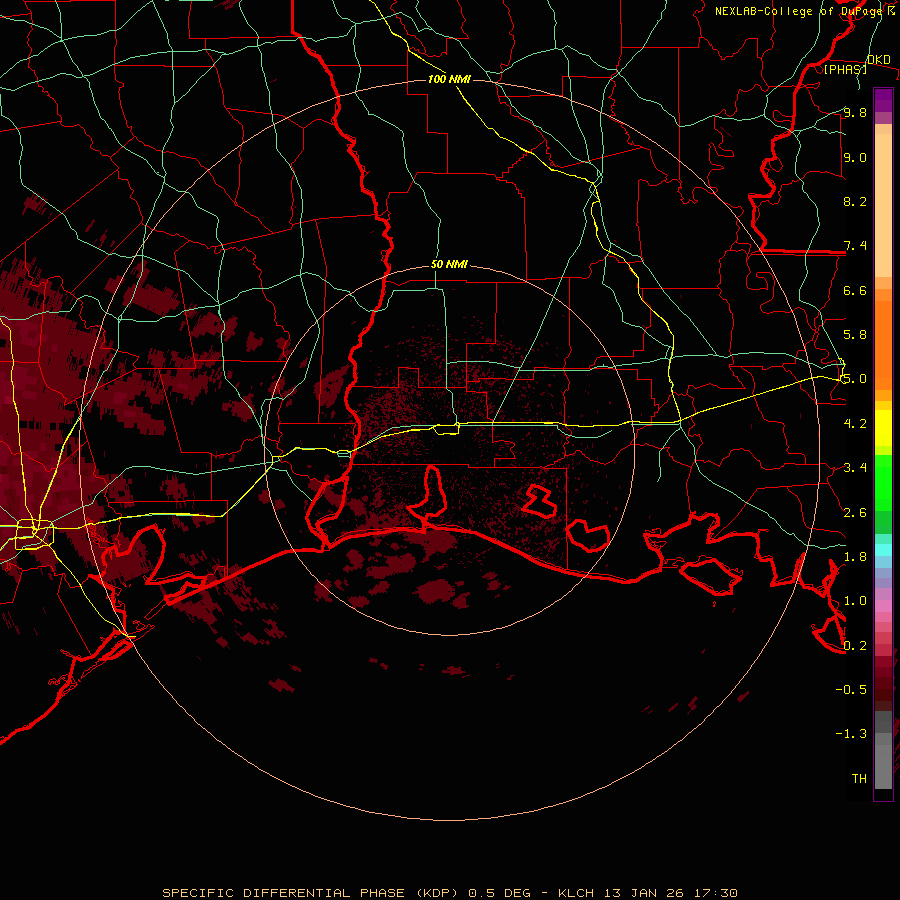Pick the pink color bar segment

tap(883, 606)
